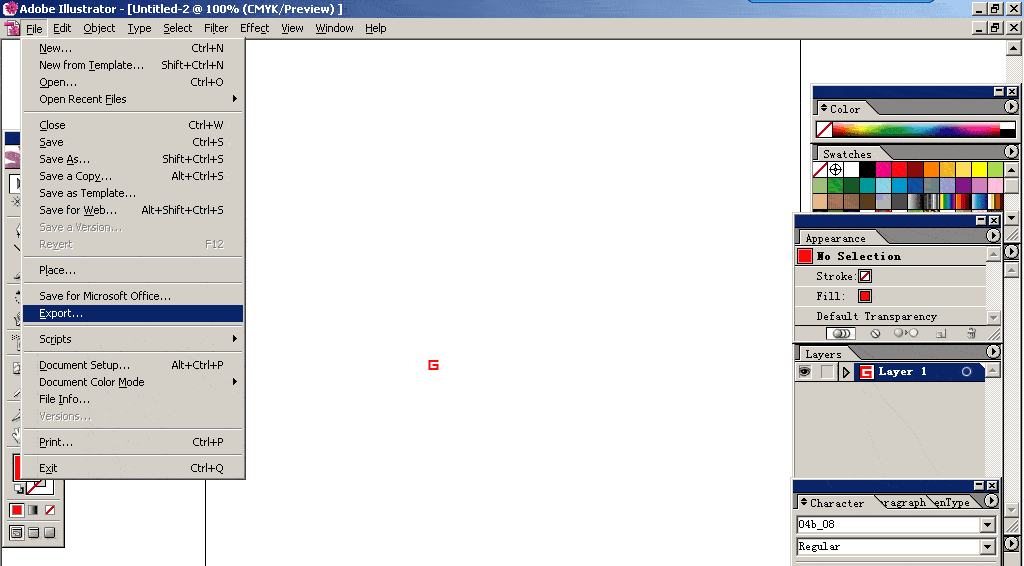Click Adobe Illustrator icon left of File menu
The height and width of the screenshot is (566, 1024).
[x=12, y=28]
